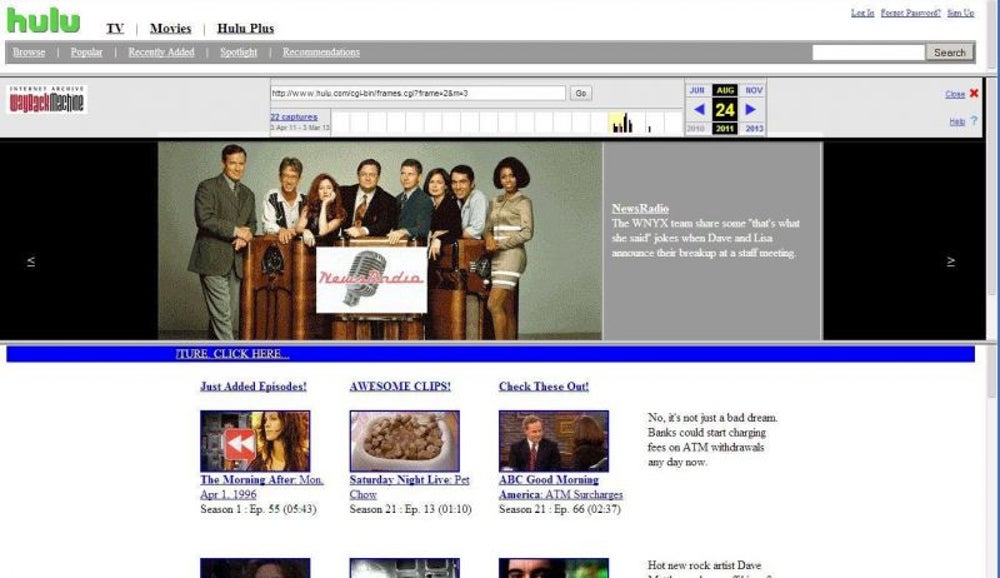
Task: Open ABC Good Morning America ATM Surcharges link
Action: tap(561, 487)
